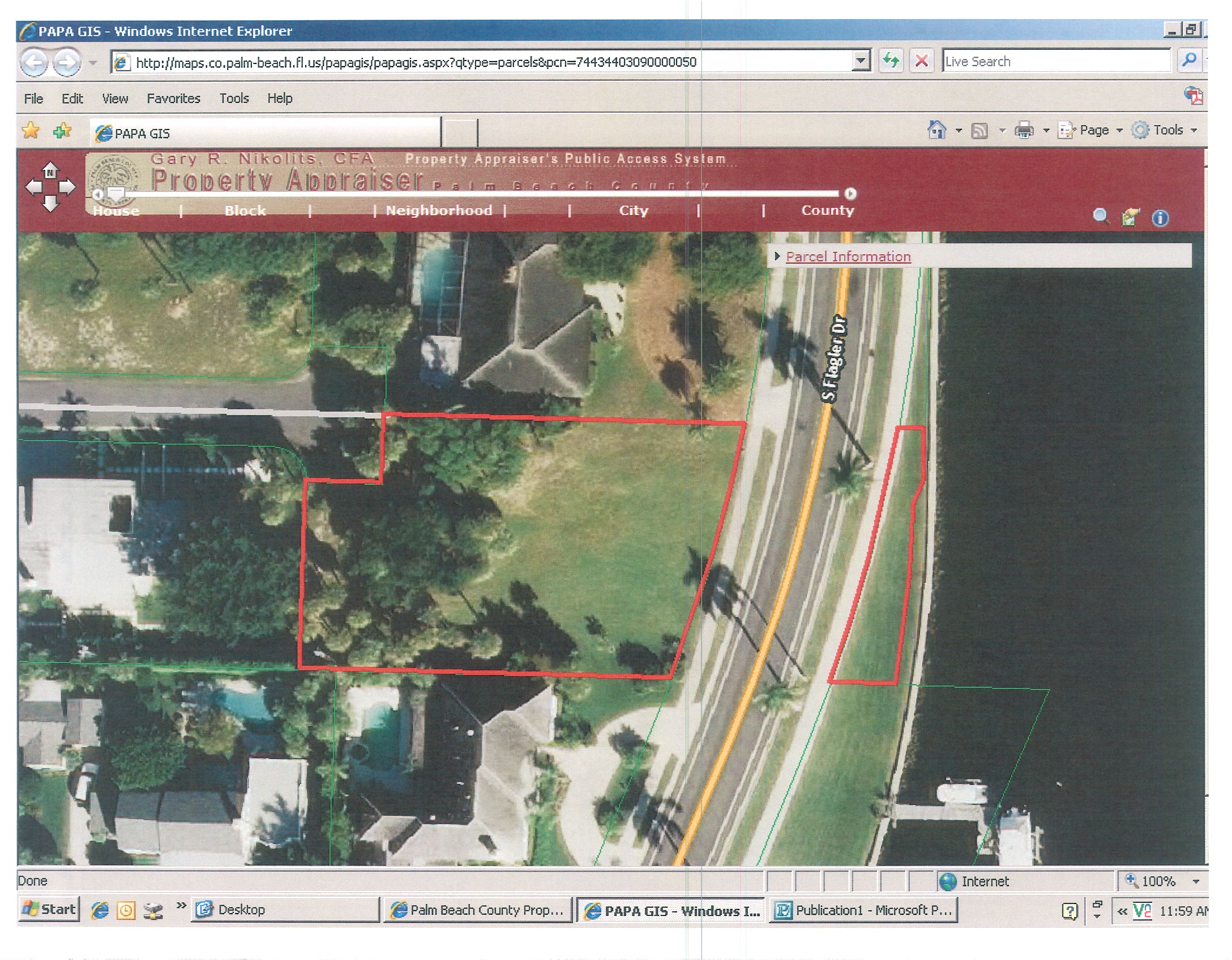Switch to Publication1 in taskbar
Screen dimensions: 1232x960
(x=864, y=910)
